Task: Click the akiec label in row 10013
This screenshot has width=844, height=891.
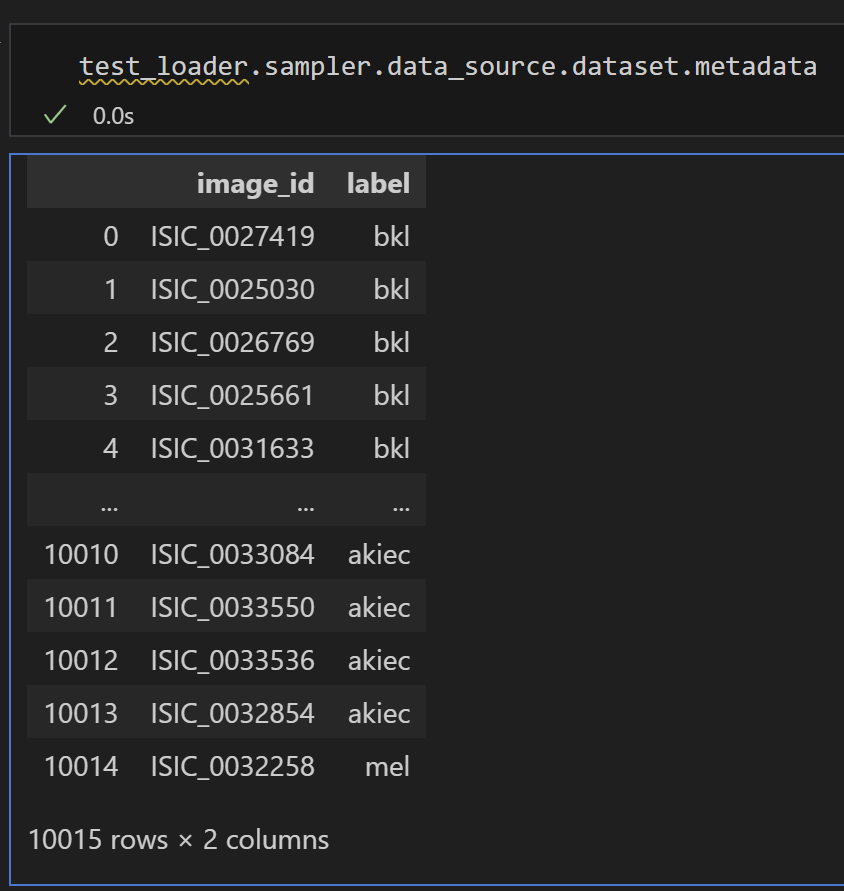Action: click(379, 713)
